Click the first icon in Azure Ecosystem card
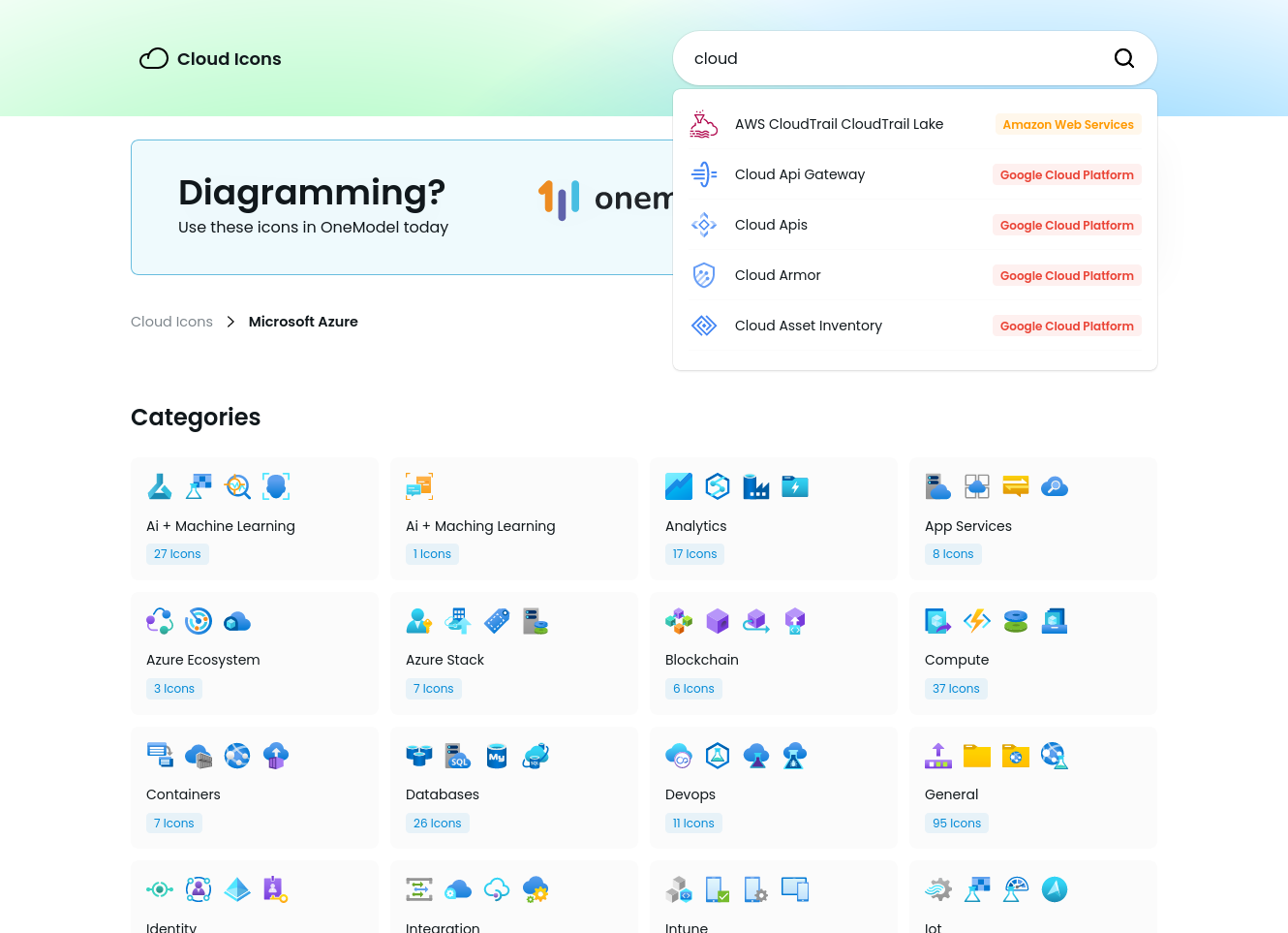1288x933 pixels. pyautogui.click(x=160, y=621)
